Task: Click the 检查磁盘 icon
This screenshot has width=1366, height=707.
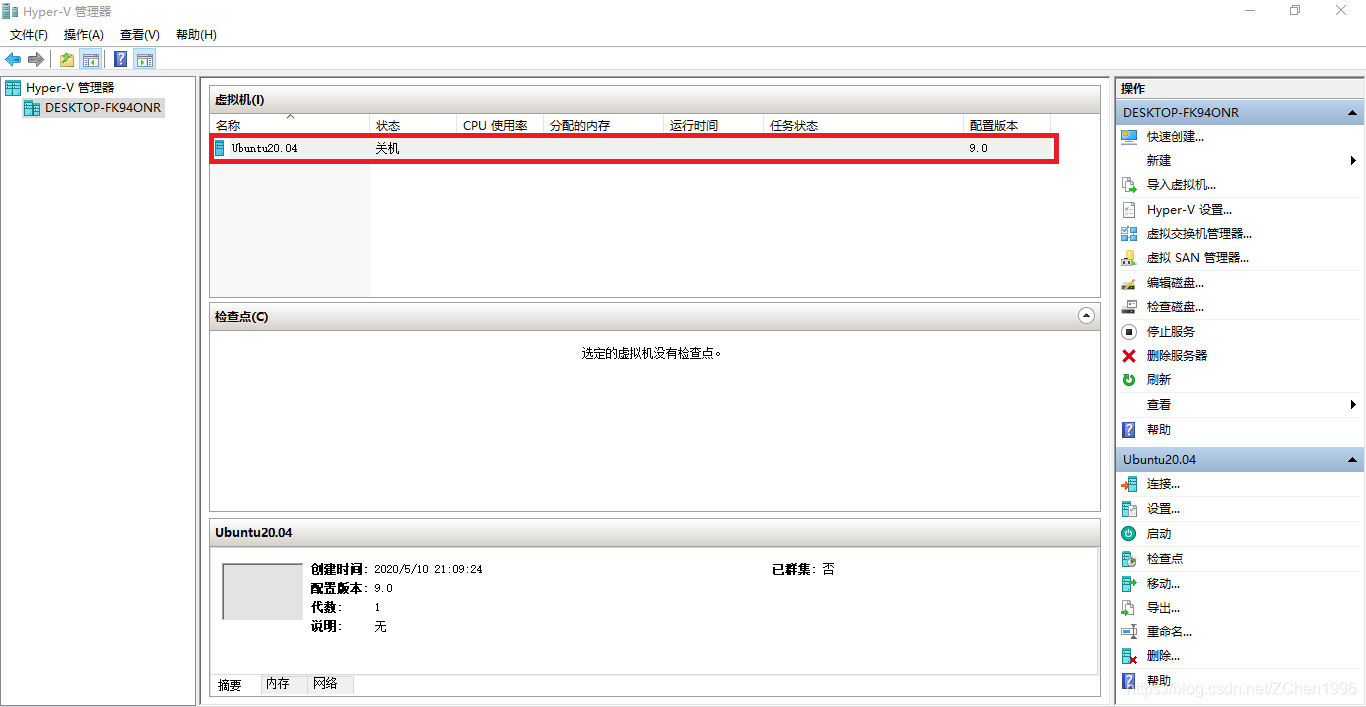Action: (x=1129, y=307)
